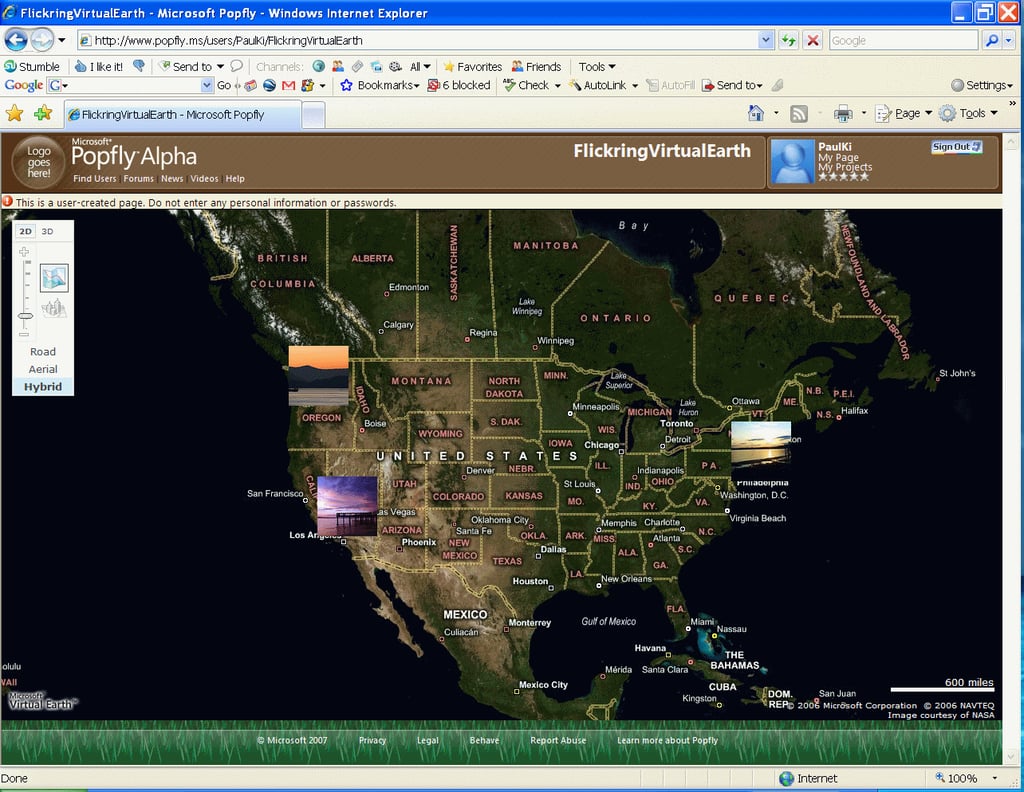
Task: Click the Stop loading red X icon
Action: (x=812, y=40)
